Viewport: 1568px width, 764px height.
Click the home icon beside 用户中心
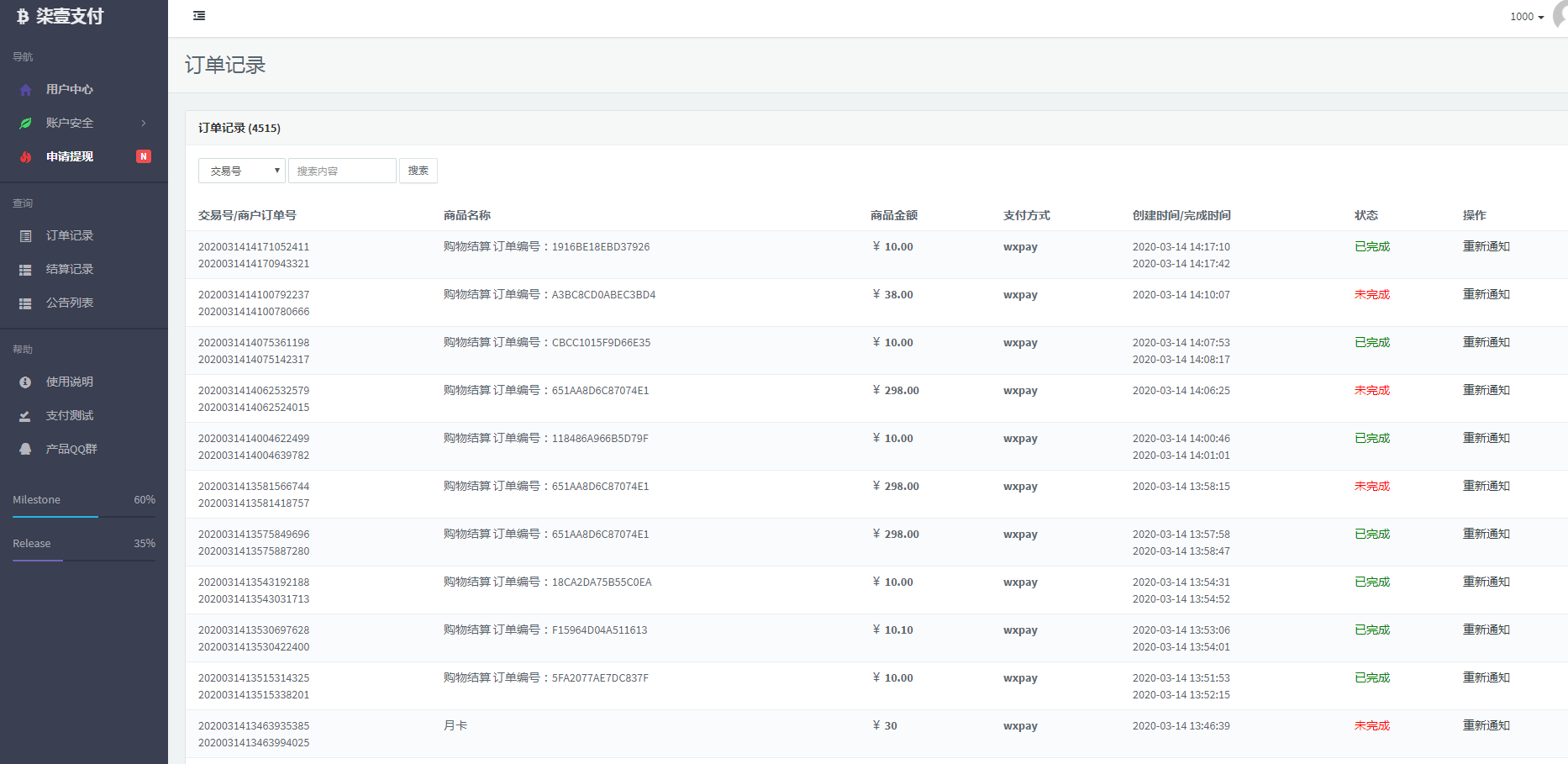click(26, 90)
